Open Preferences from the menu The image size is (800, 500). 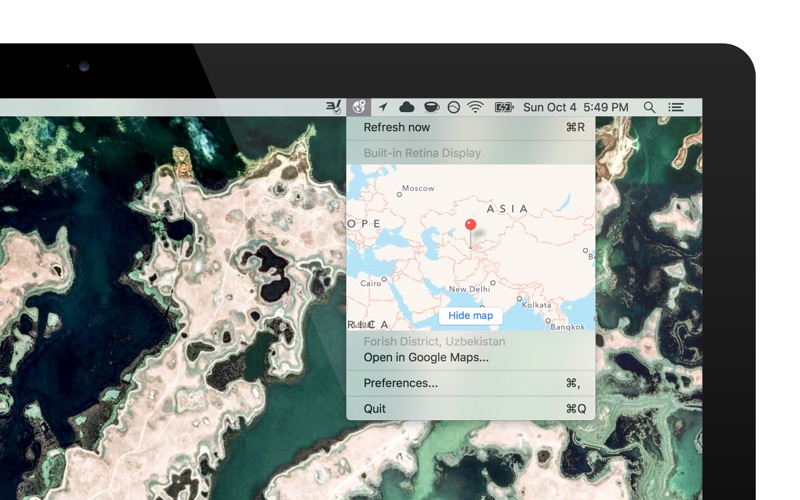coord(400,383)
